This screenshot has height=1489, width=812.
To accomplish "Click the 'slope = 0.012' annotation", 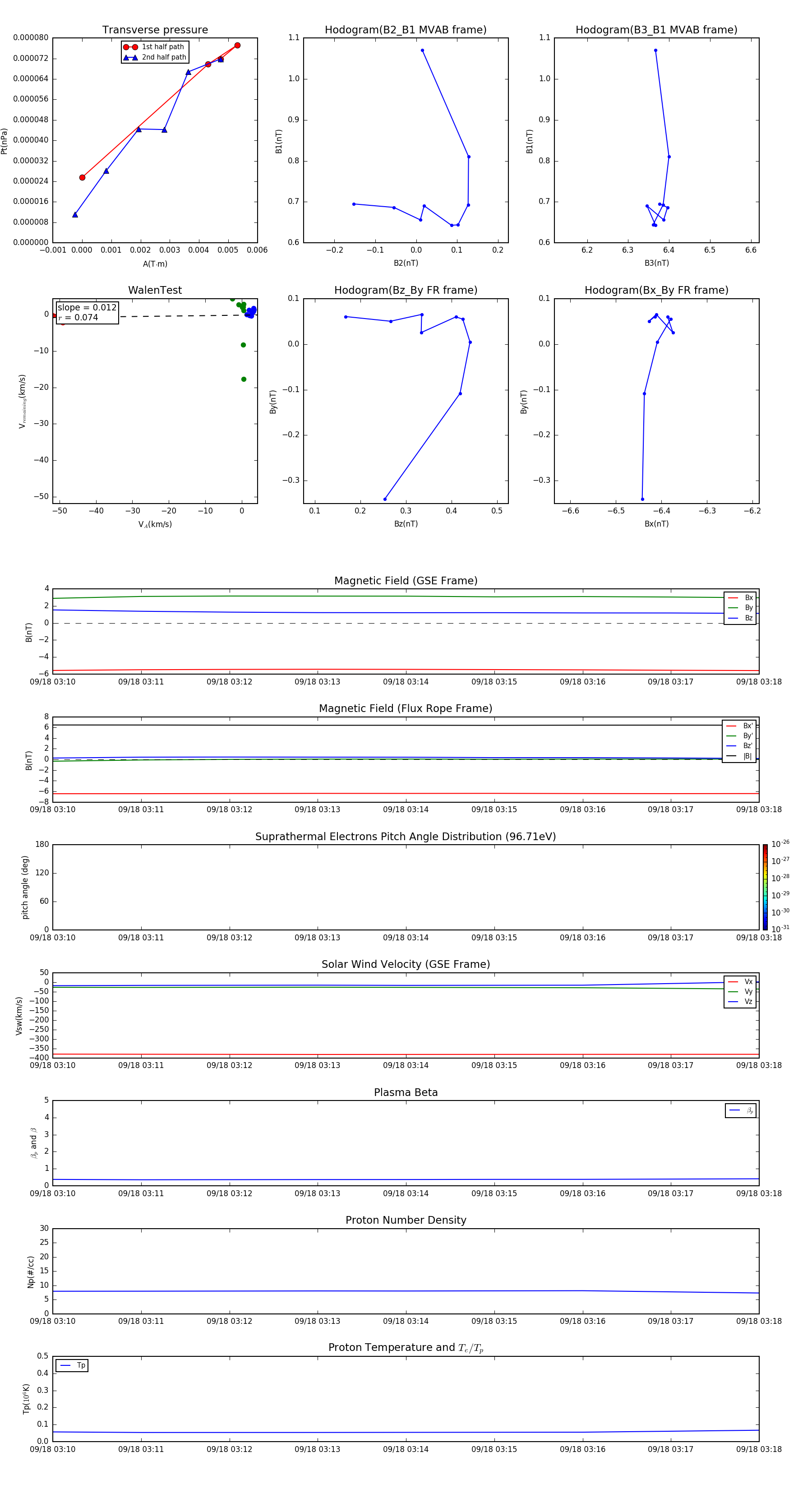I will coord(87,308).
